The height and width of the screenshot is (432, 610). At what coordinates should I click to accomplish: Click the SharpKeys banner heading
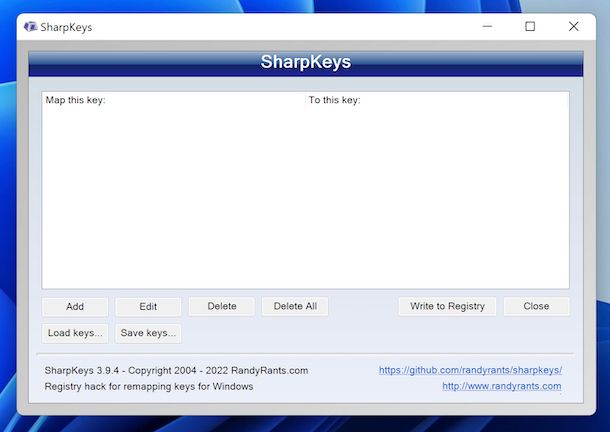tap(306, 62)
